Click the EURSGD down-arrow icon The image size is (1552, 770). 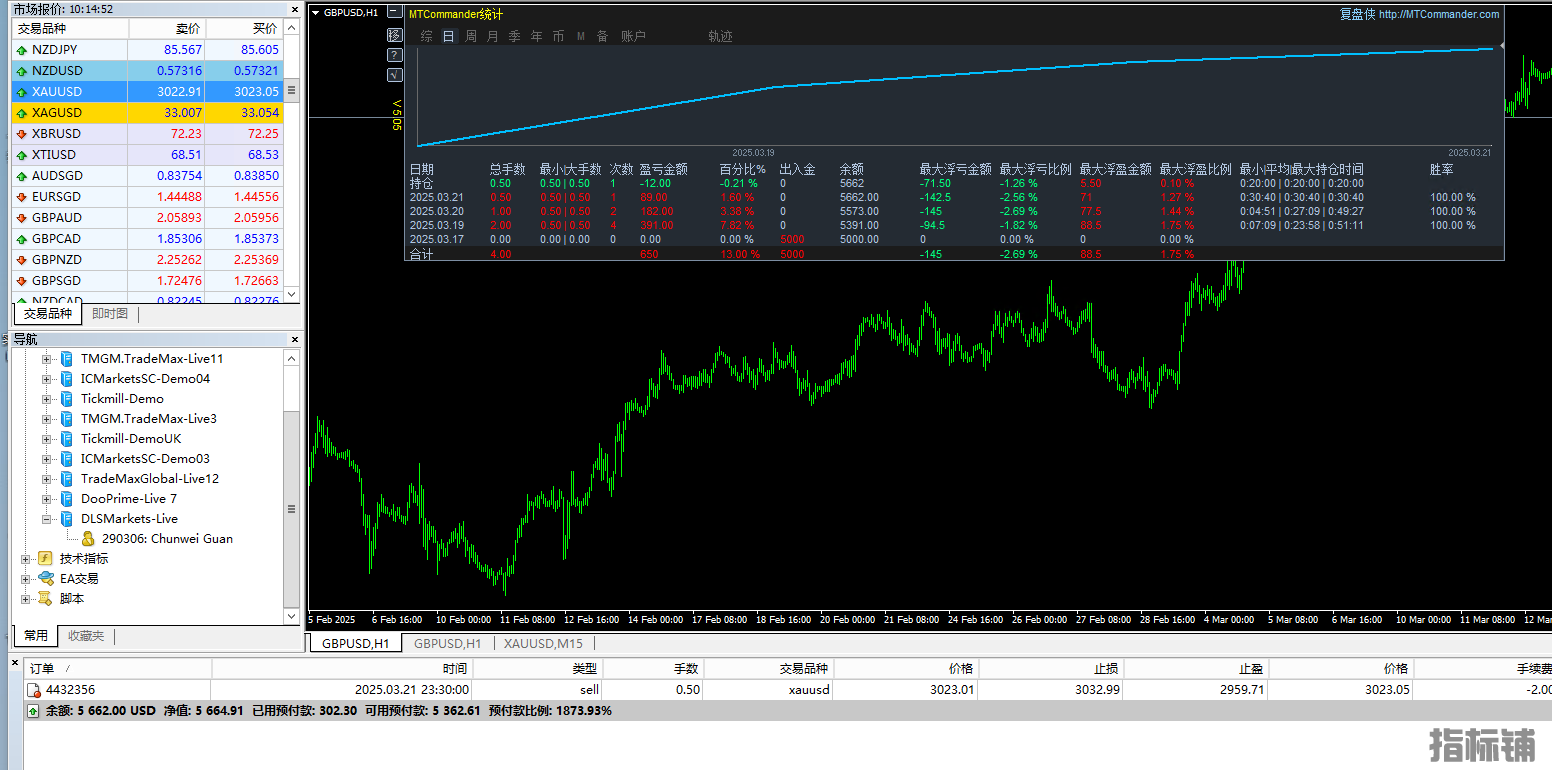[22, 197]
